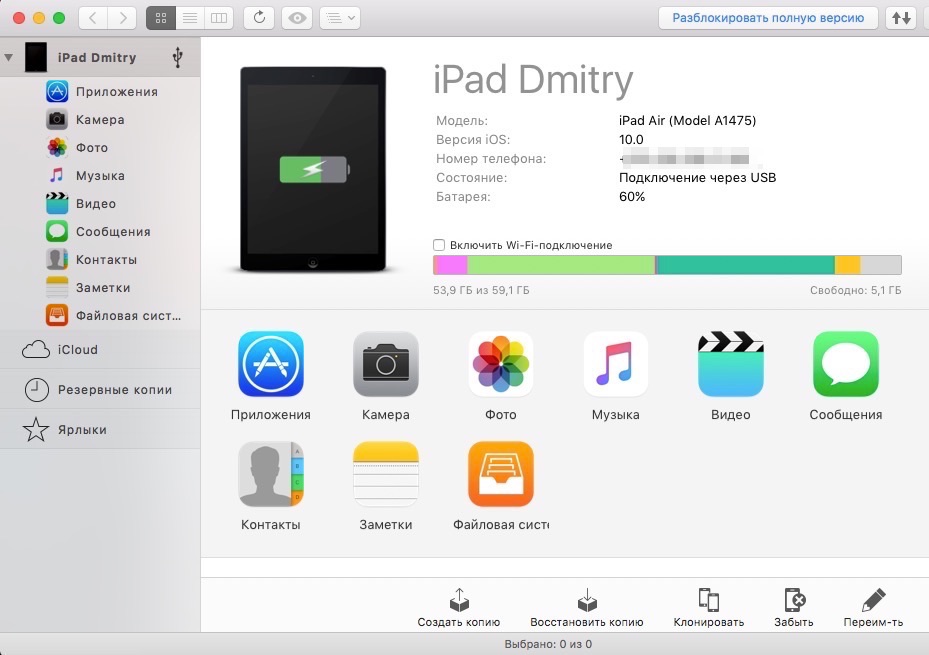Click Создать копию backup button
Image resolution: width=929 pixels, height=655 pixels.
pos(458,608)
